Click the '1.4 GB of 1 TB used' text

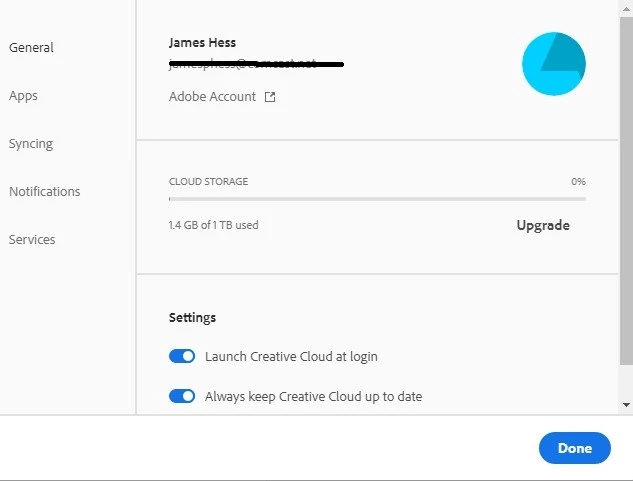coord(214,225)
